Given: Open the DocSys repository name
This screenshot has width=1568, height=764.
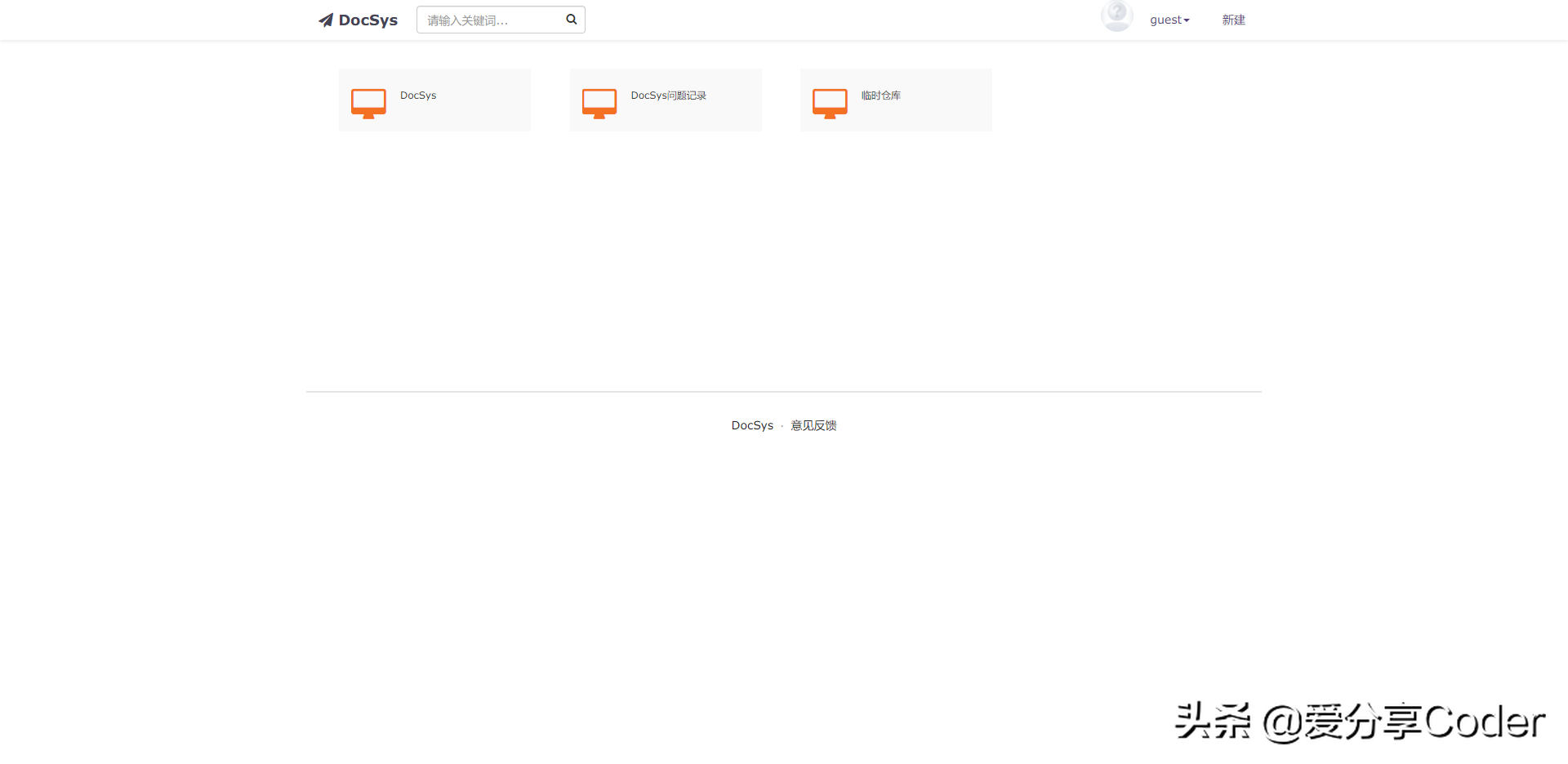Looking at the screenshot, I should 418,95.
